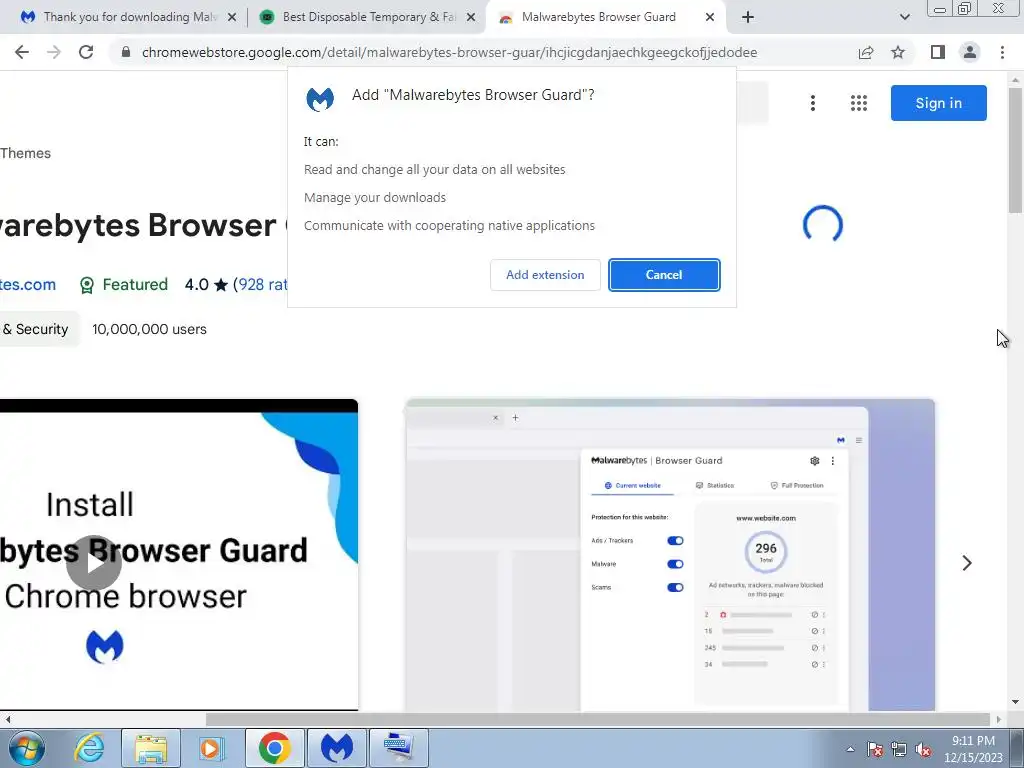This screenshot has height=768, width=1024.
Task: Open the Themes navigation link
Action: tap(25, 153)
